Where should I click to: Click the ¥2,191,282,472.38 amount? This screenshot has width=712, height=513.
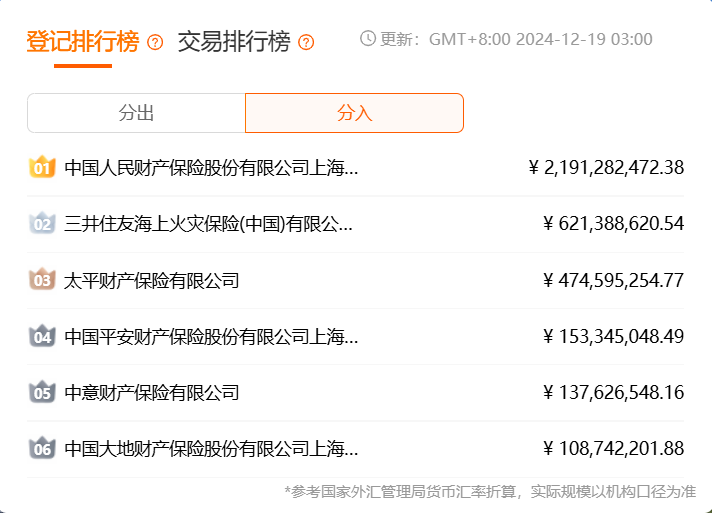(x=606, y=168)
